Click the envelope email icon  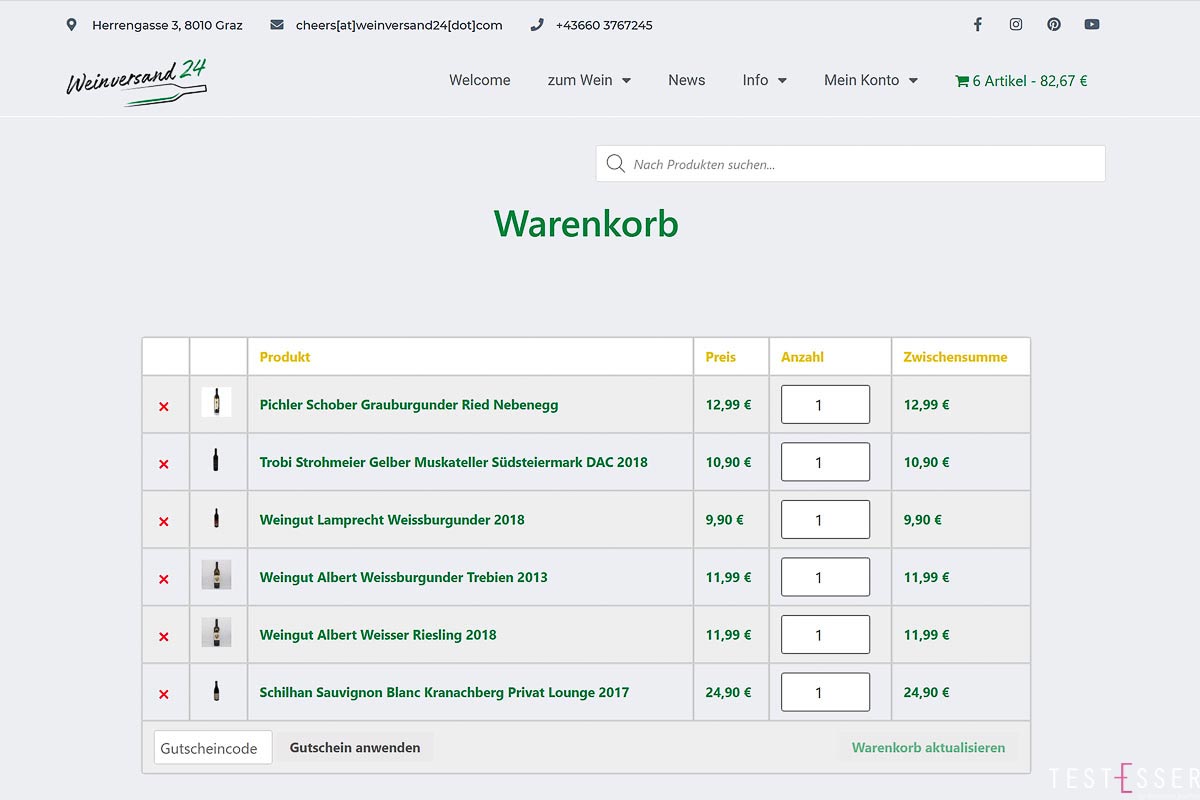pyautogui.click(x=277, y=25)
